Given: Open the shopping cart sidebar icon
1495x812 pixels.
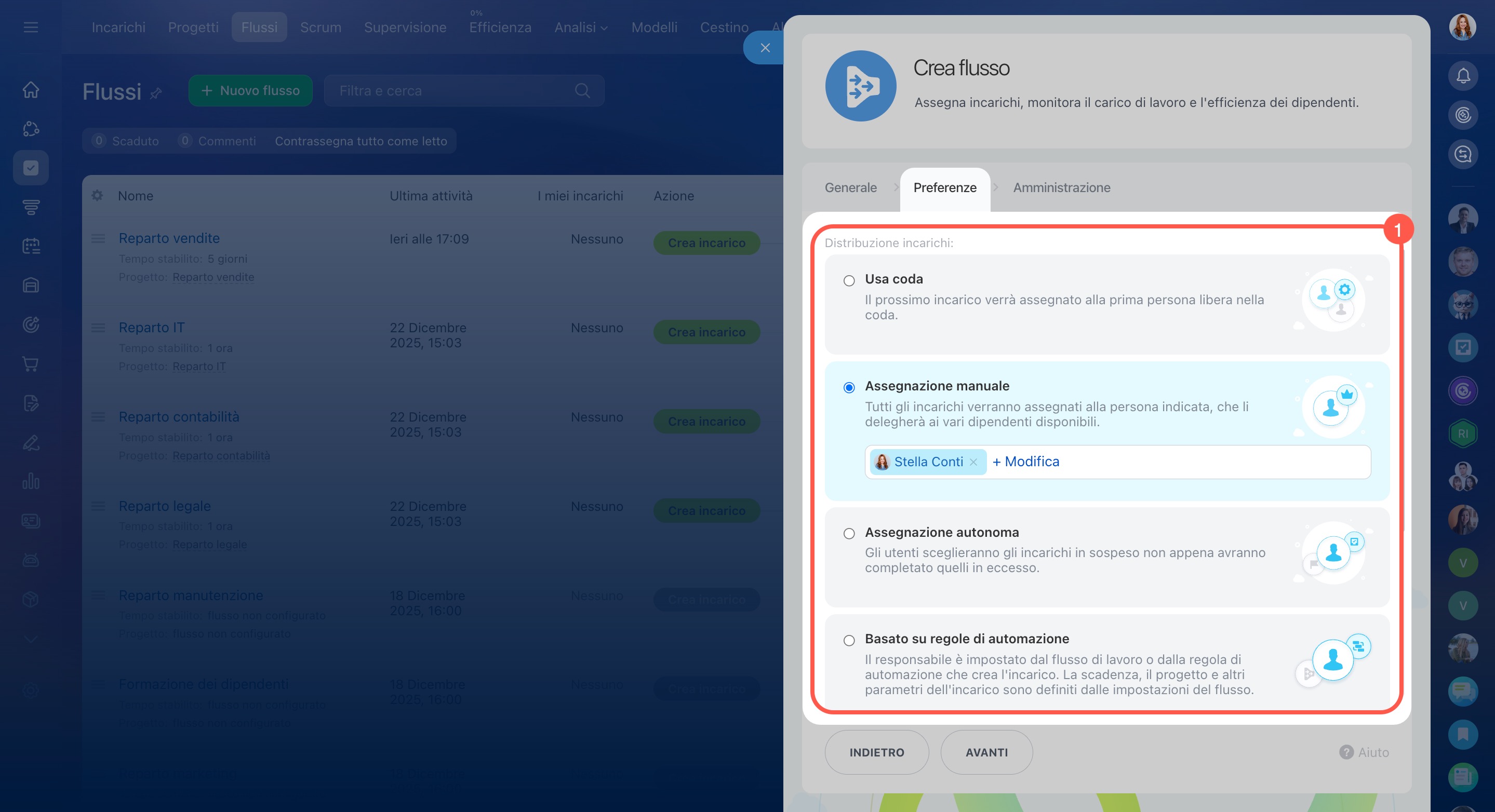Looking at the screenshot, I should (31, 363).
